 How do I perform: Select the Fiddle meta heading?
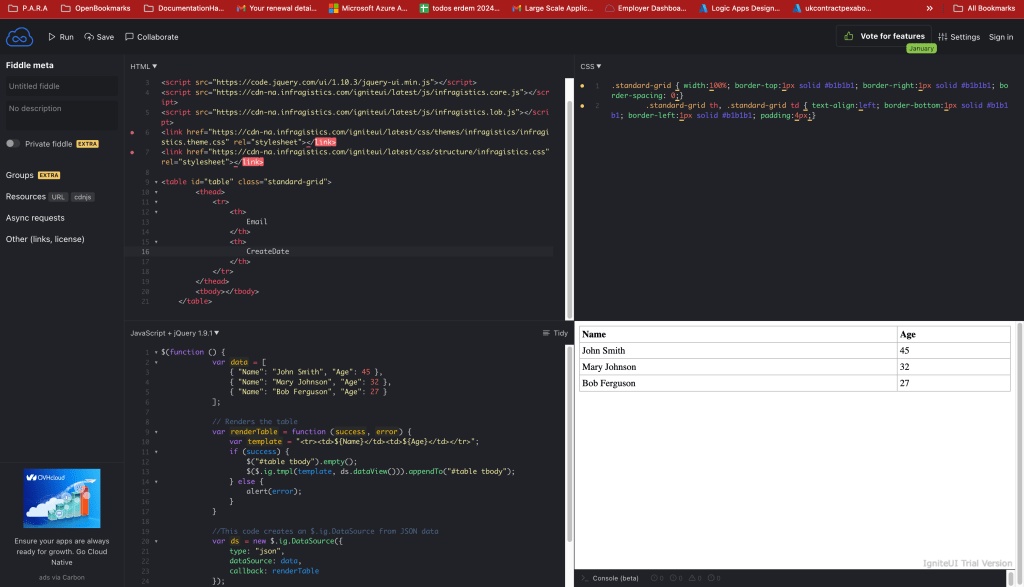[x=30, y=65]
